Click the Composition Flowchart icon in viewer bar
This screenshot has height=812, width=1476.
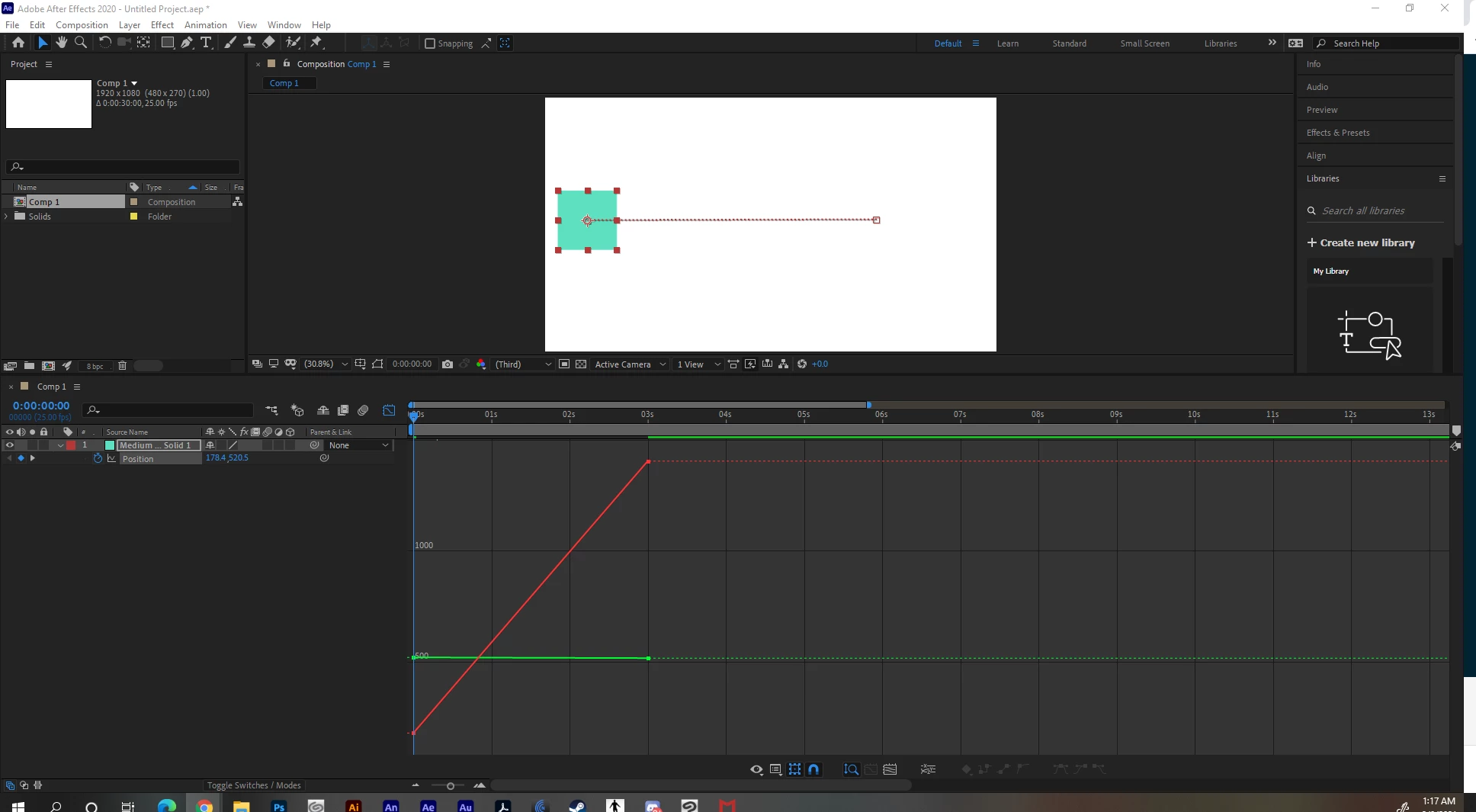point(783,364)
